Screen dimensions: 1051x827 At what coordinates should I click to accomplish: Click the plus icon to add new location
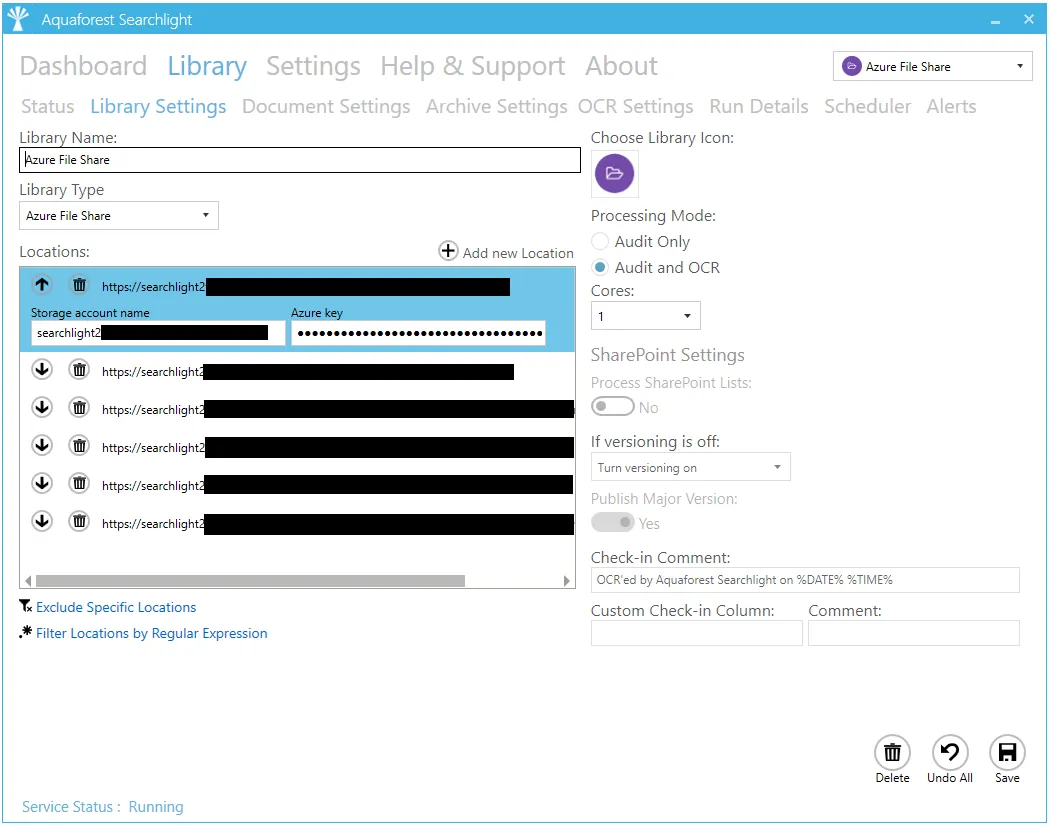click(448, 252)
